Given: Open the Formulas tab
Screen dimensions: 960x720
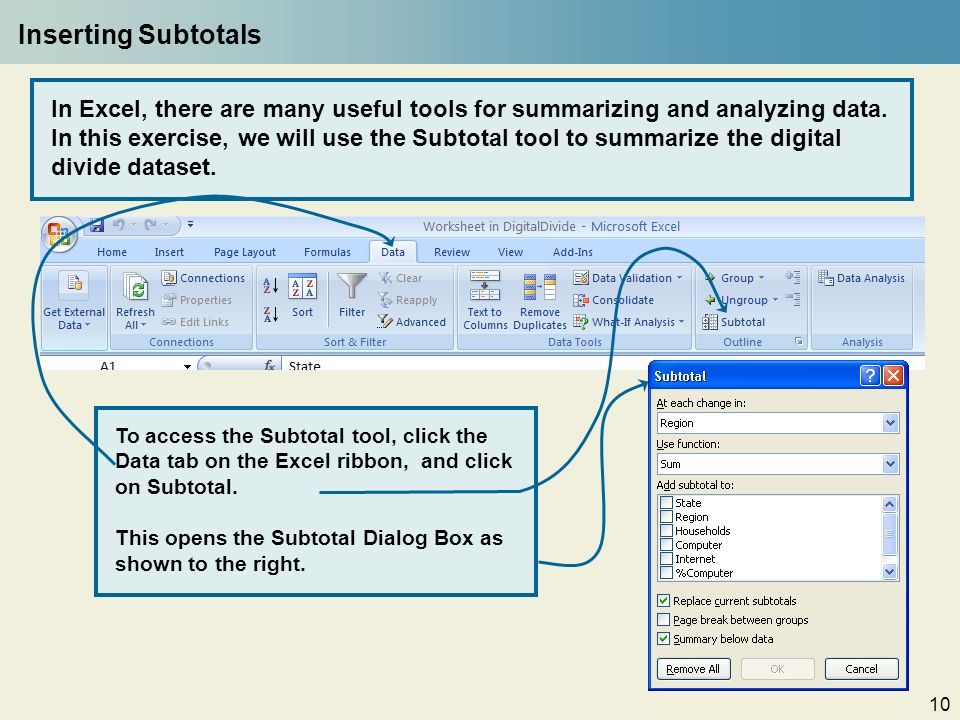Looking at the screenshot, I should [x=328, y=252].
